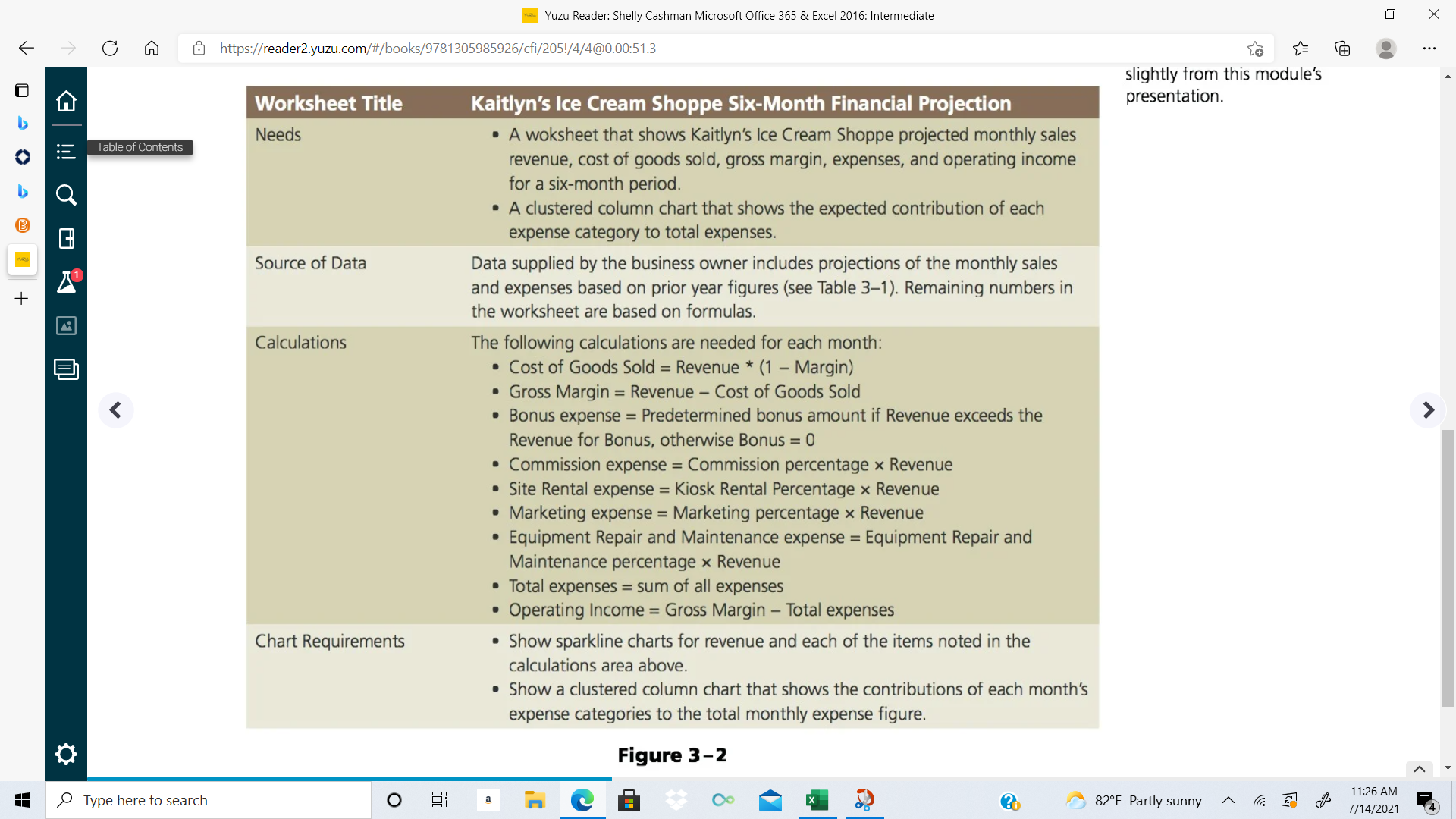Click the scroll-to-top caret button

point(1420,769)
